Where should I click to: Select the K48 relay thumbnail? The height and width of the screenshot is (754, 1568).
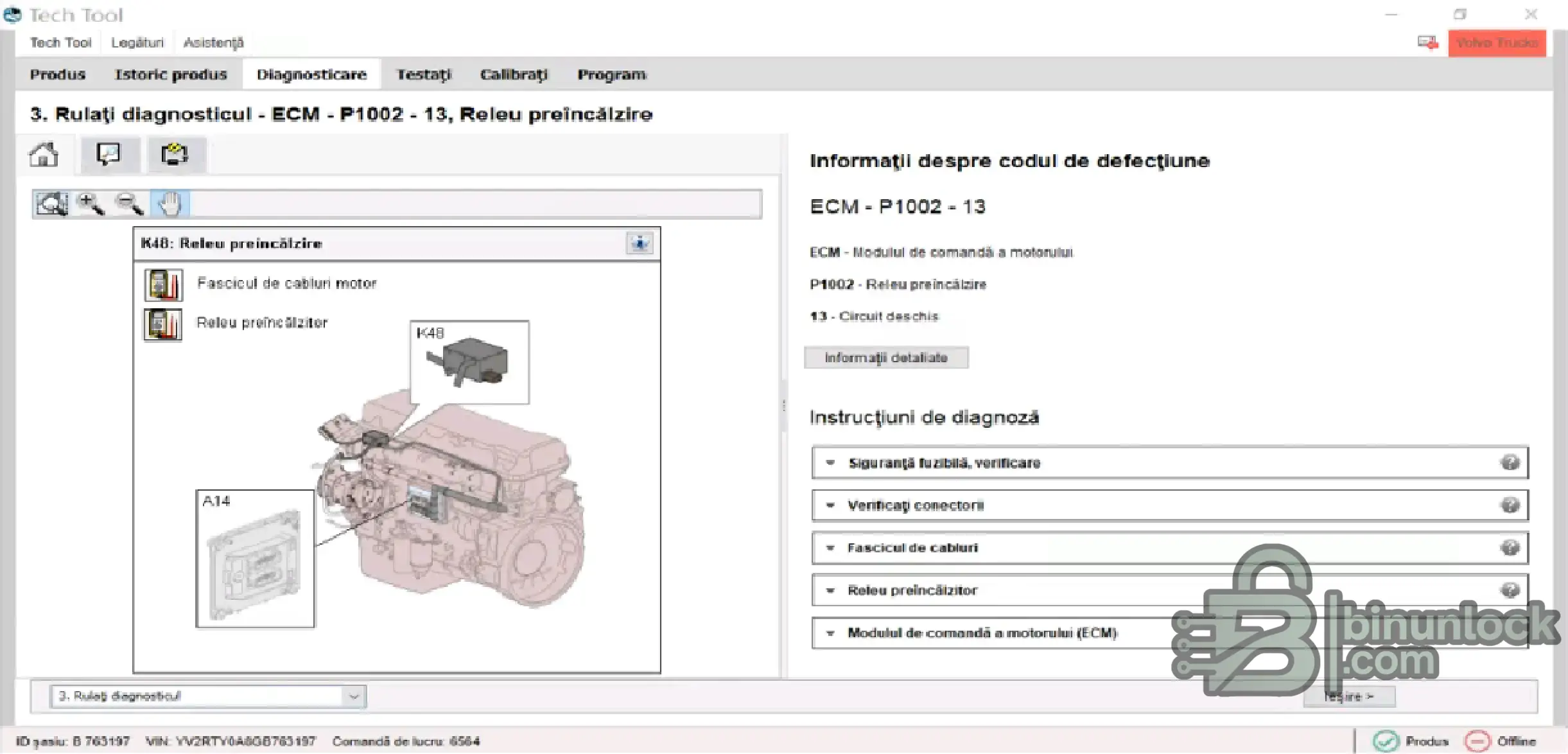pyautogui.click(x=469, y=362)
